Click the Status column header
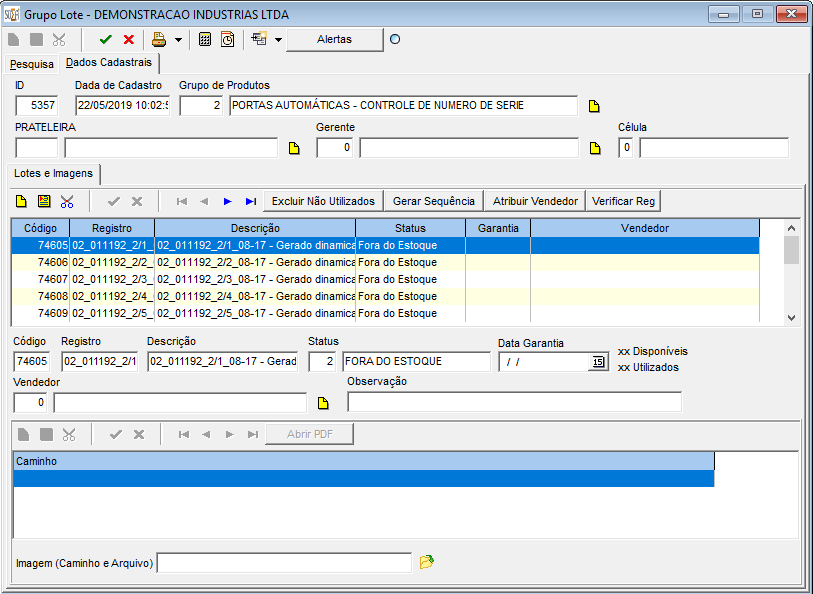This screenshot has height=594, width=813. (x=410, y=228)
